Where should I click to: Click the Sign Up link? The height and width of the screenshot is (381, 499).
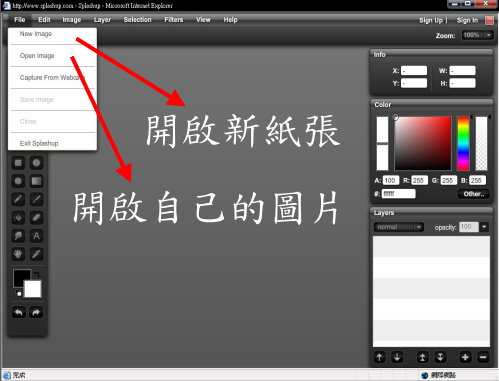pyautogui.click(x=431, y=20)
